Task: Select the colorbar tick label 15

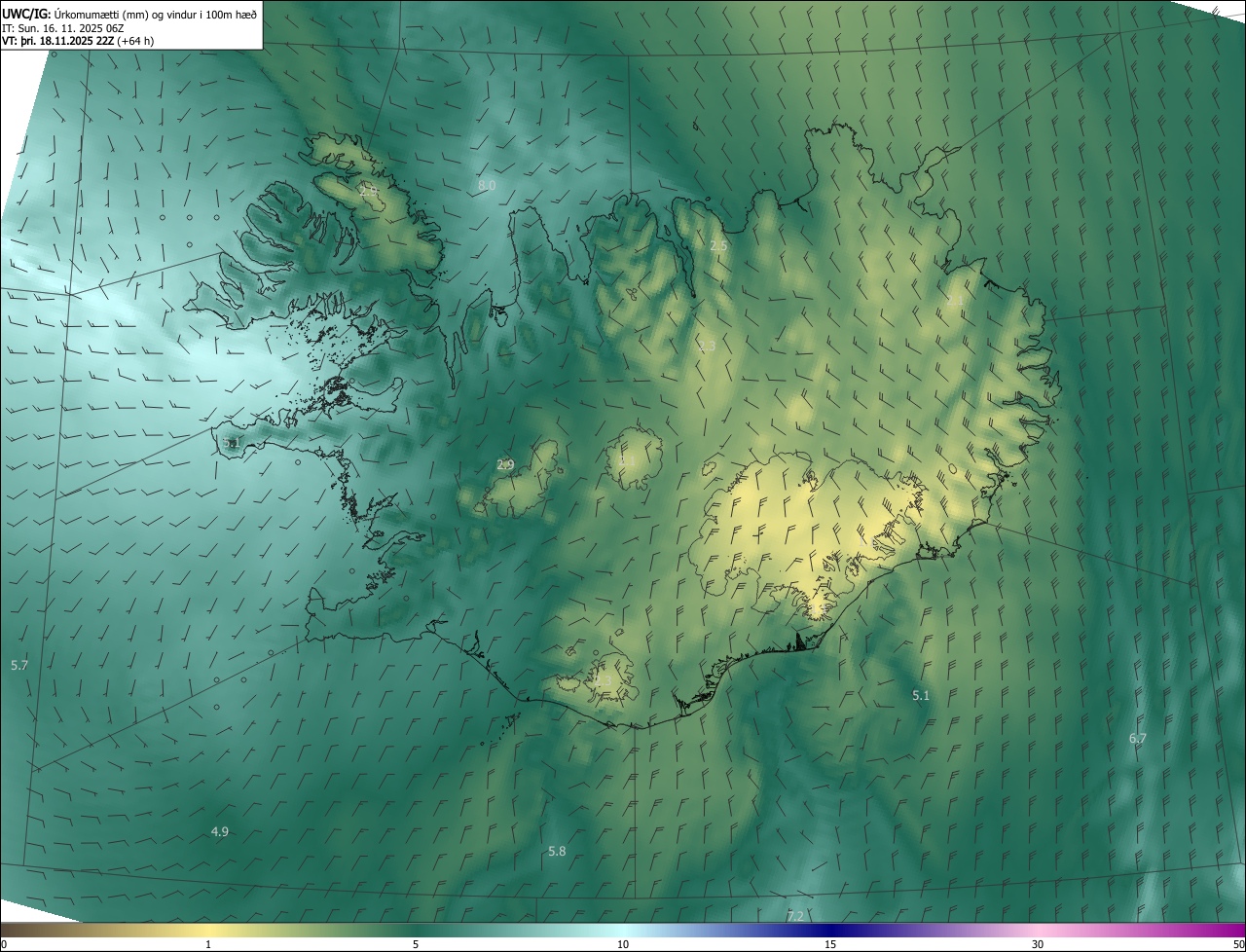Action: pyautogui.click(x=830, y=944)
